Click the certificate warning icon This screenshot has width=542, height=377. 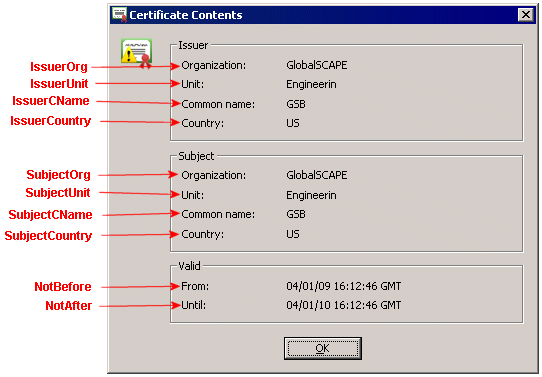(x=137, y=53)
